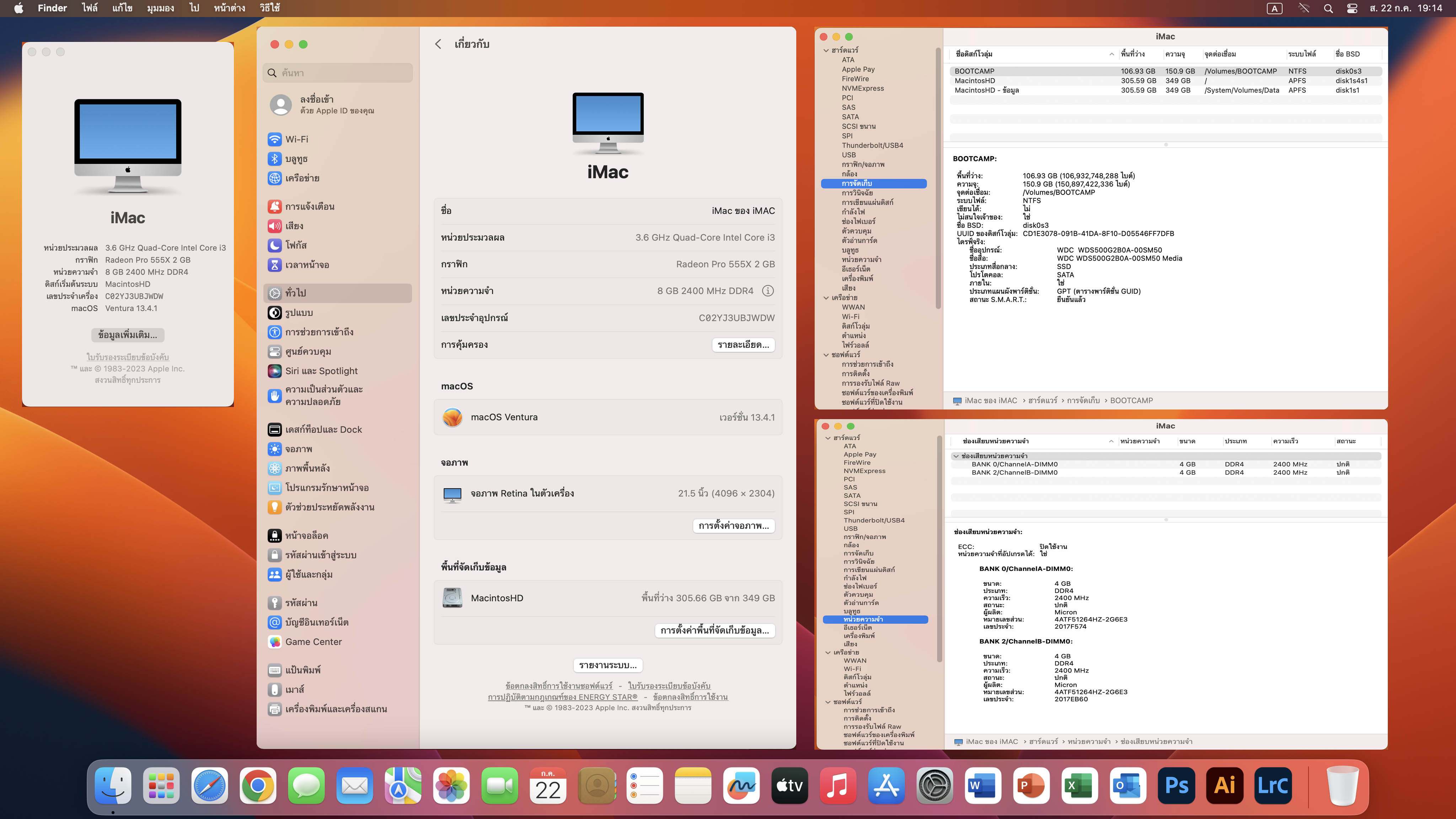The width and height of the screenshot is (1456, 819).
Task: Open Spotlight search in menu bar
Action: point(1328,9)
